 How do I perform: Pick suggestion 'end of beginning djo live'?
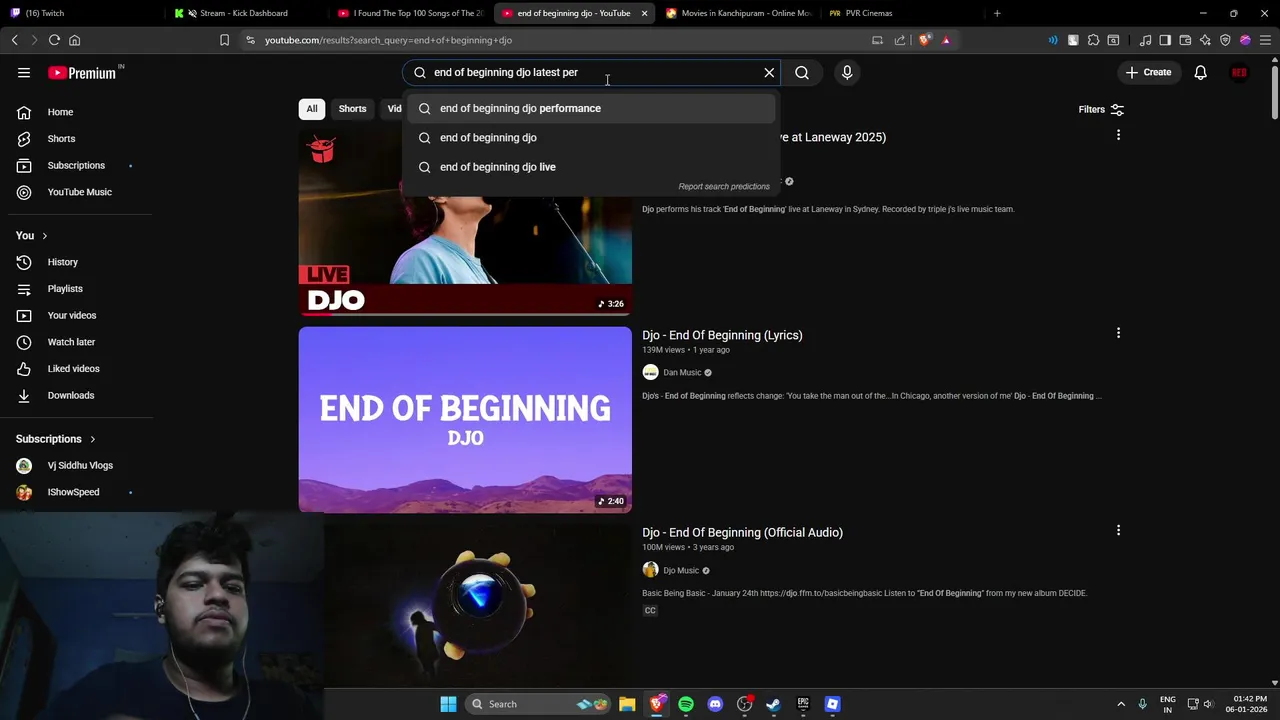[591, 167]
